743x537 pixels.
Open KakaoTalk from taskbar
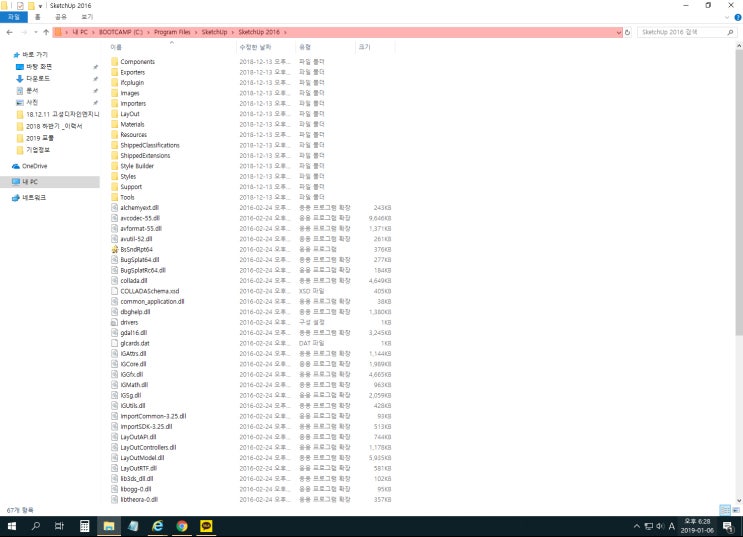click(x=206, y=526)
